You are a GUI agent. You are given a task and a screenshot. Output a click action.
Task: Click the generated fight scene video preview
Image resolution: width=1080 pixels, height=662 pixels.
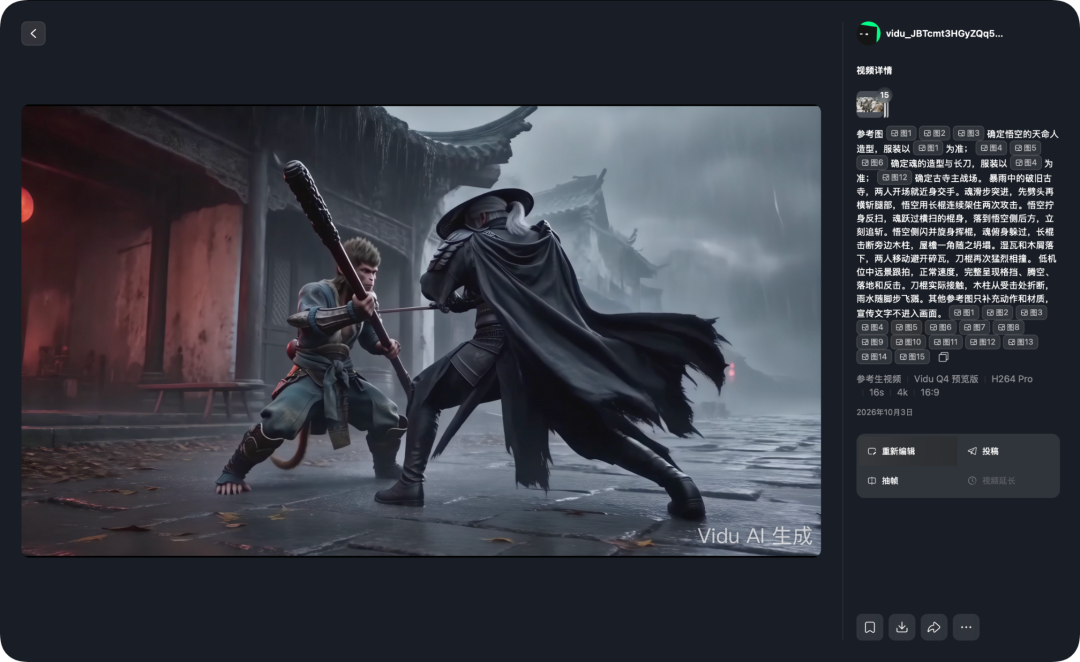[421, 331]
